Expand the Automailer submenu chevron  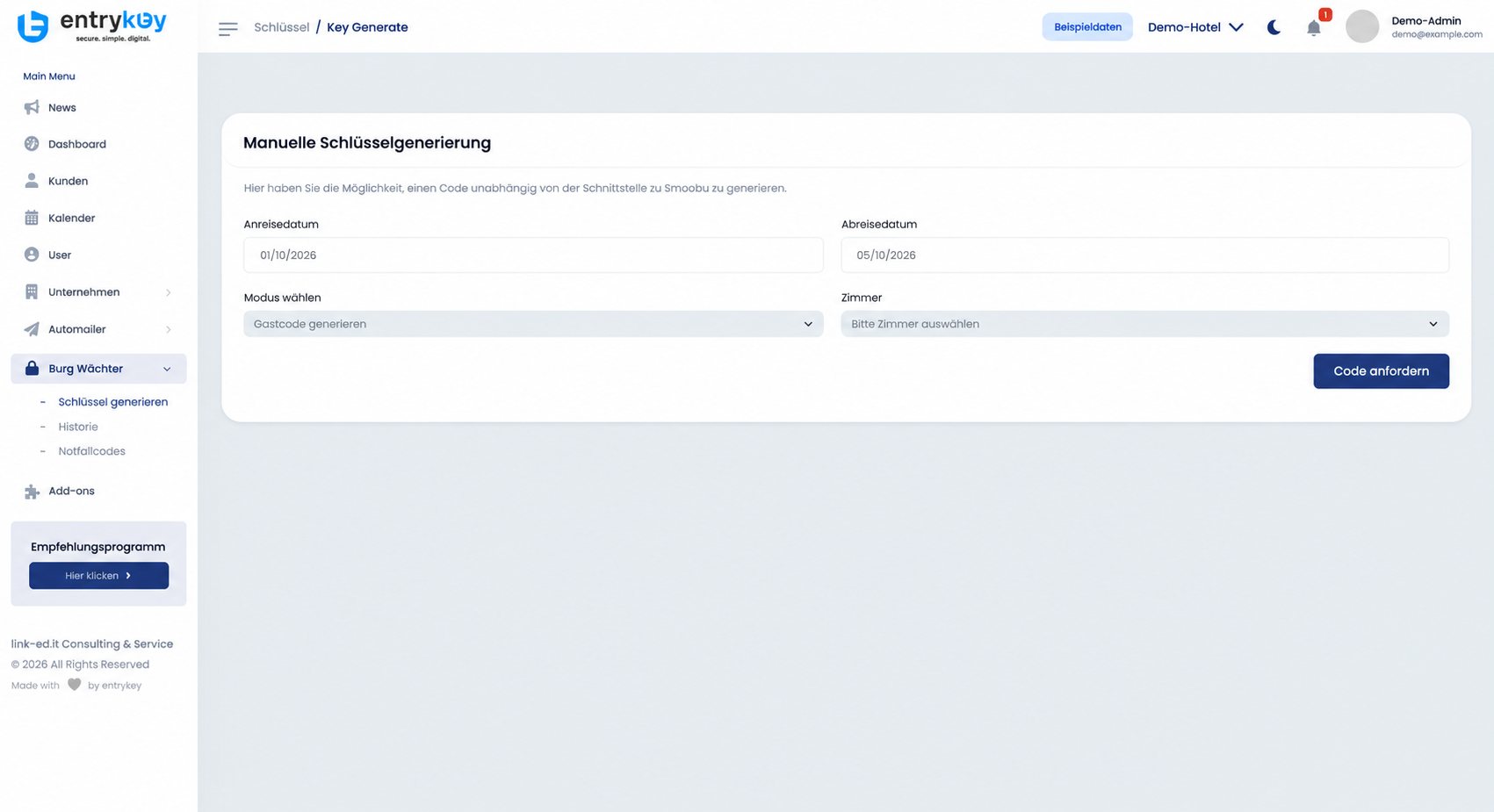[168, 329]
